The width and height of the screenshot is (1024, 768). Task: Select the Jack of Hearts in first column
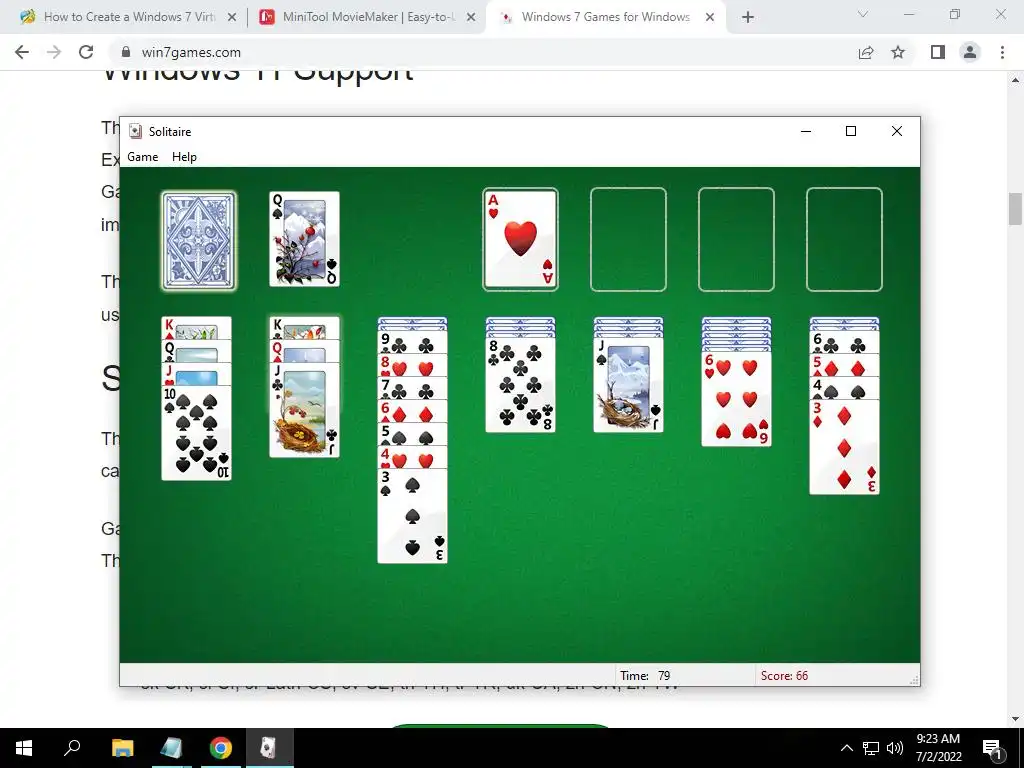pos(197,374)
